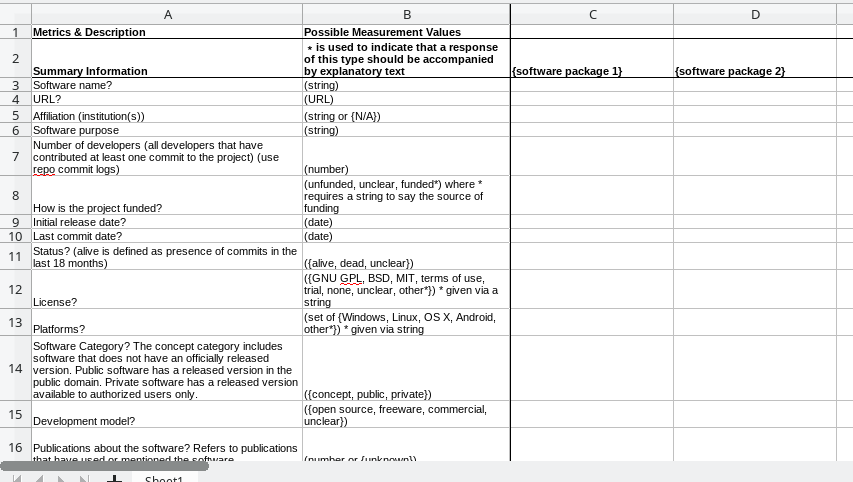Click the 'Affiliation (institution(s))' cell
The height and width of the screenshot is (482, 853).
167,115
